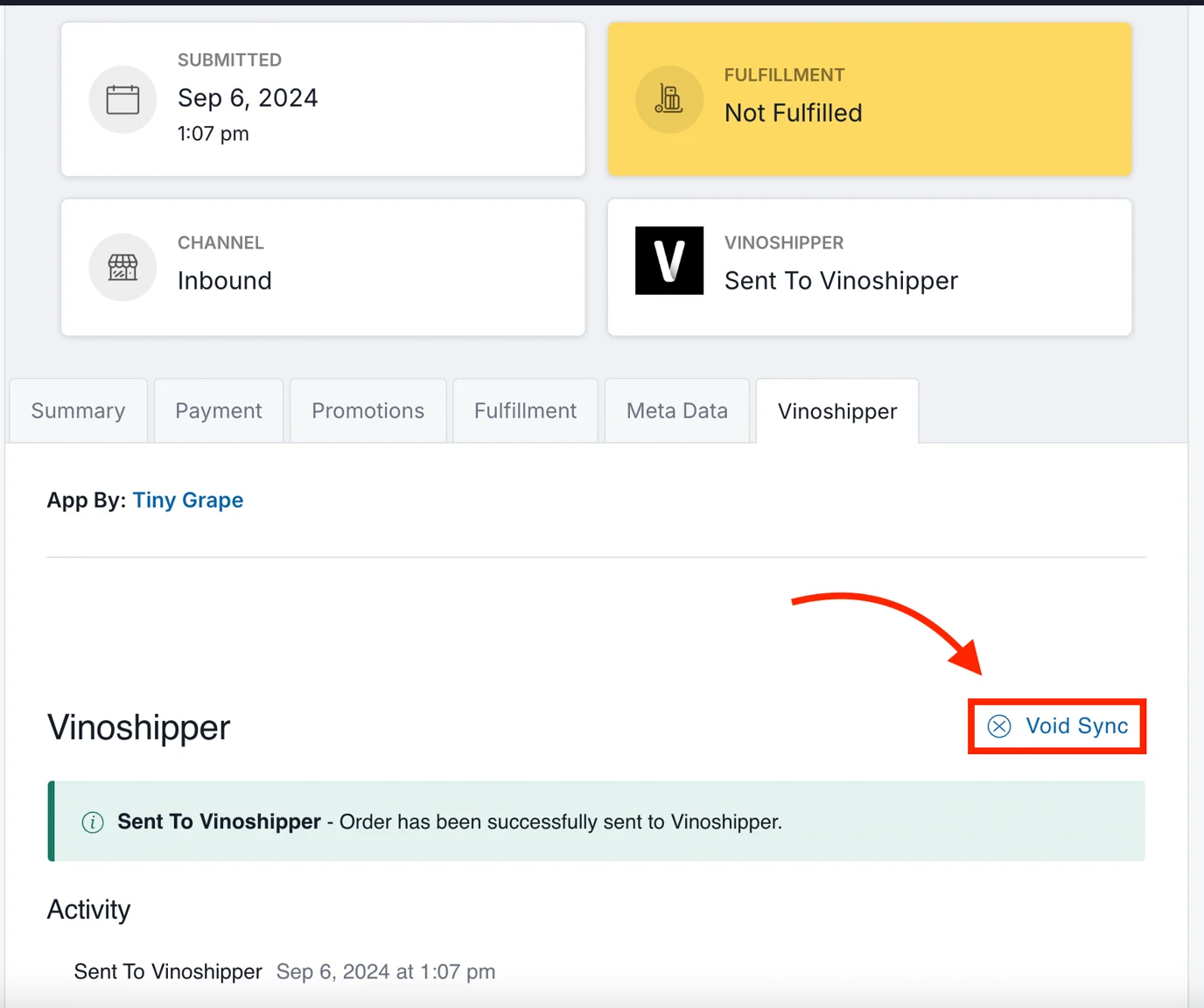Click the calendar icon in Submitted card
This screenshot has height=1008, width=1204.
[122, 100]
